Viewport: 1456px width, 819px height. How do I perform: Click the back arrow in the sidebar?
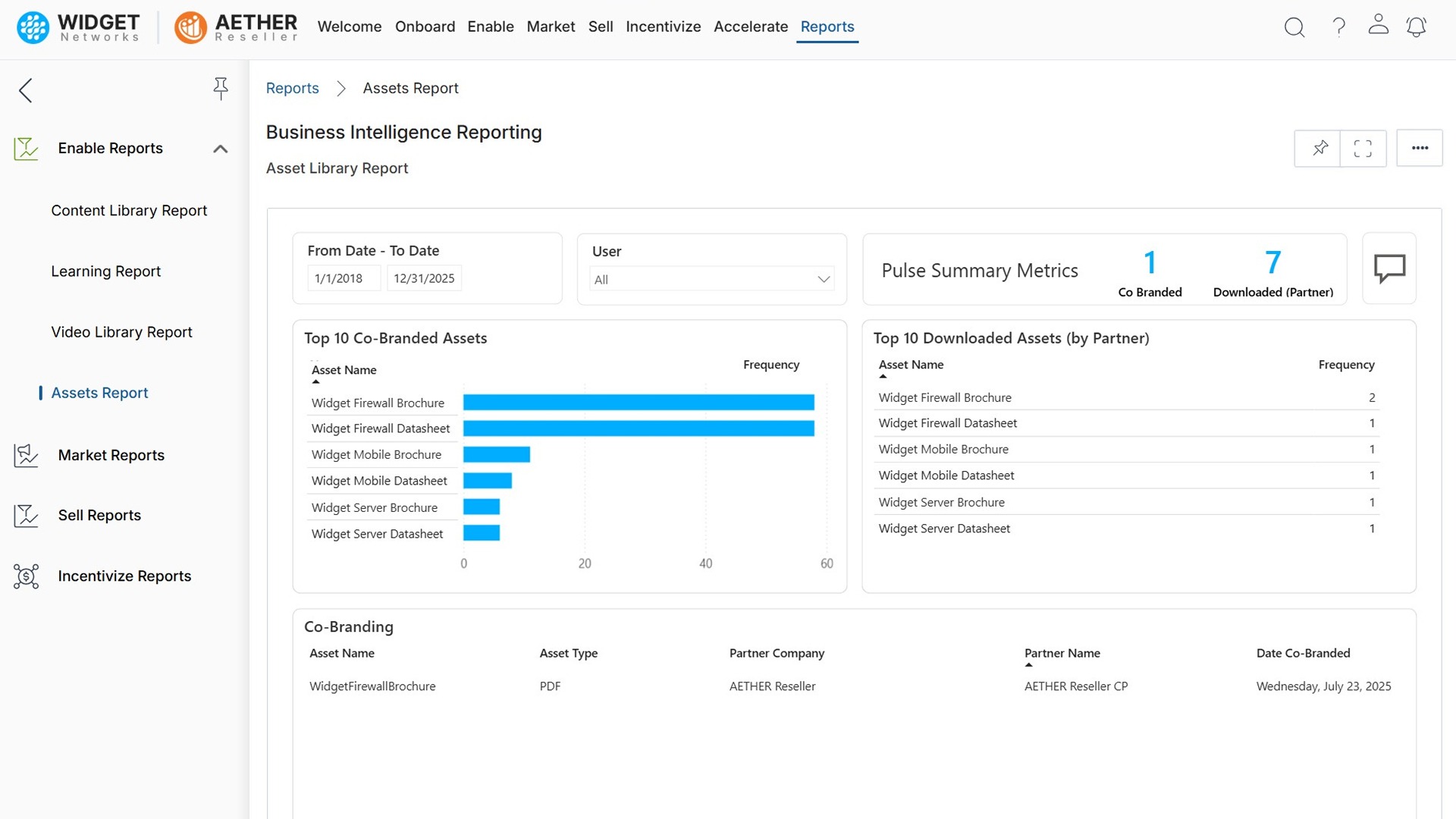click(x=25, y=90)
